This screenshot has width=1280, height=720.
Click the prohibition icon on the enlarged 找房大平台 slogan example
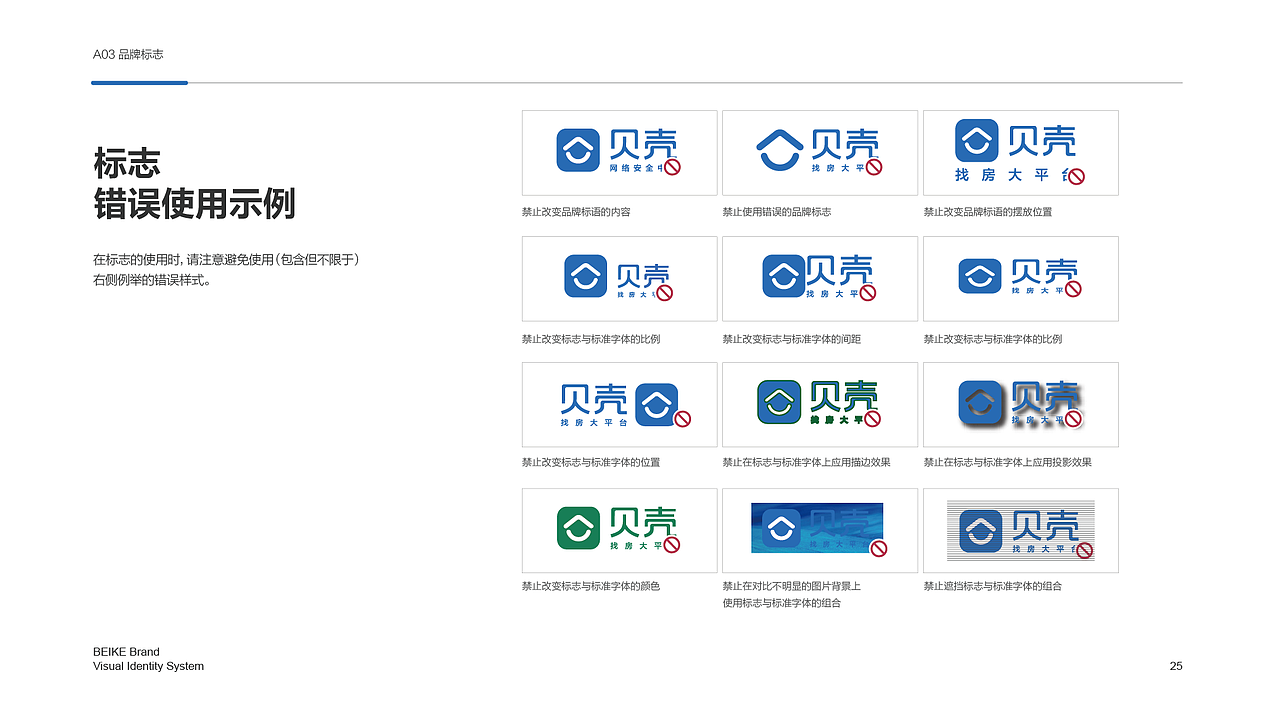click(1076, 176)
